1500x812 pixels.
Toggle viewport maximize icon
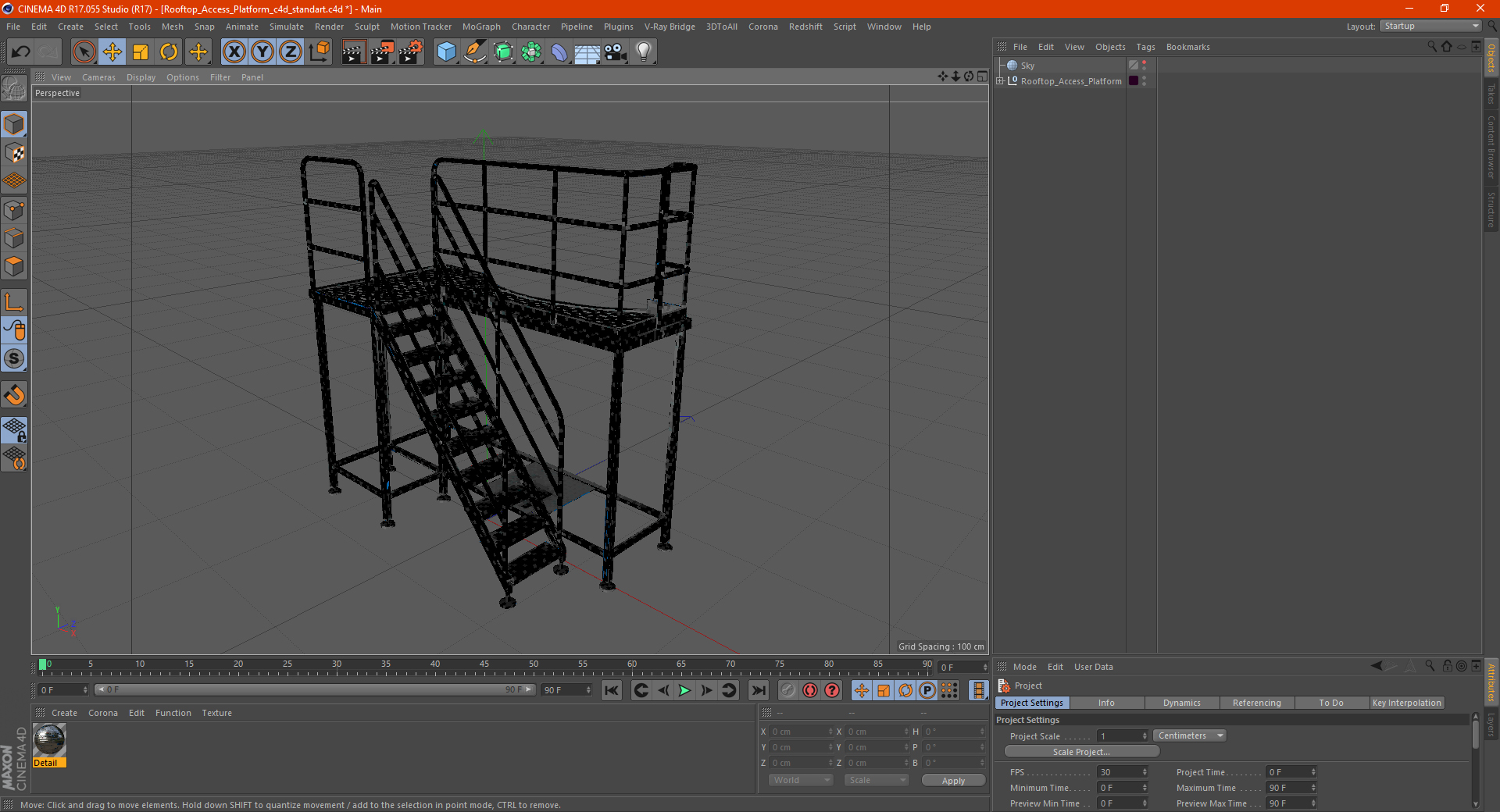(x=982, y=77)
